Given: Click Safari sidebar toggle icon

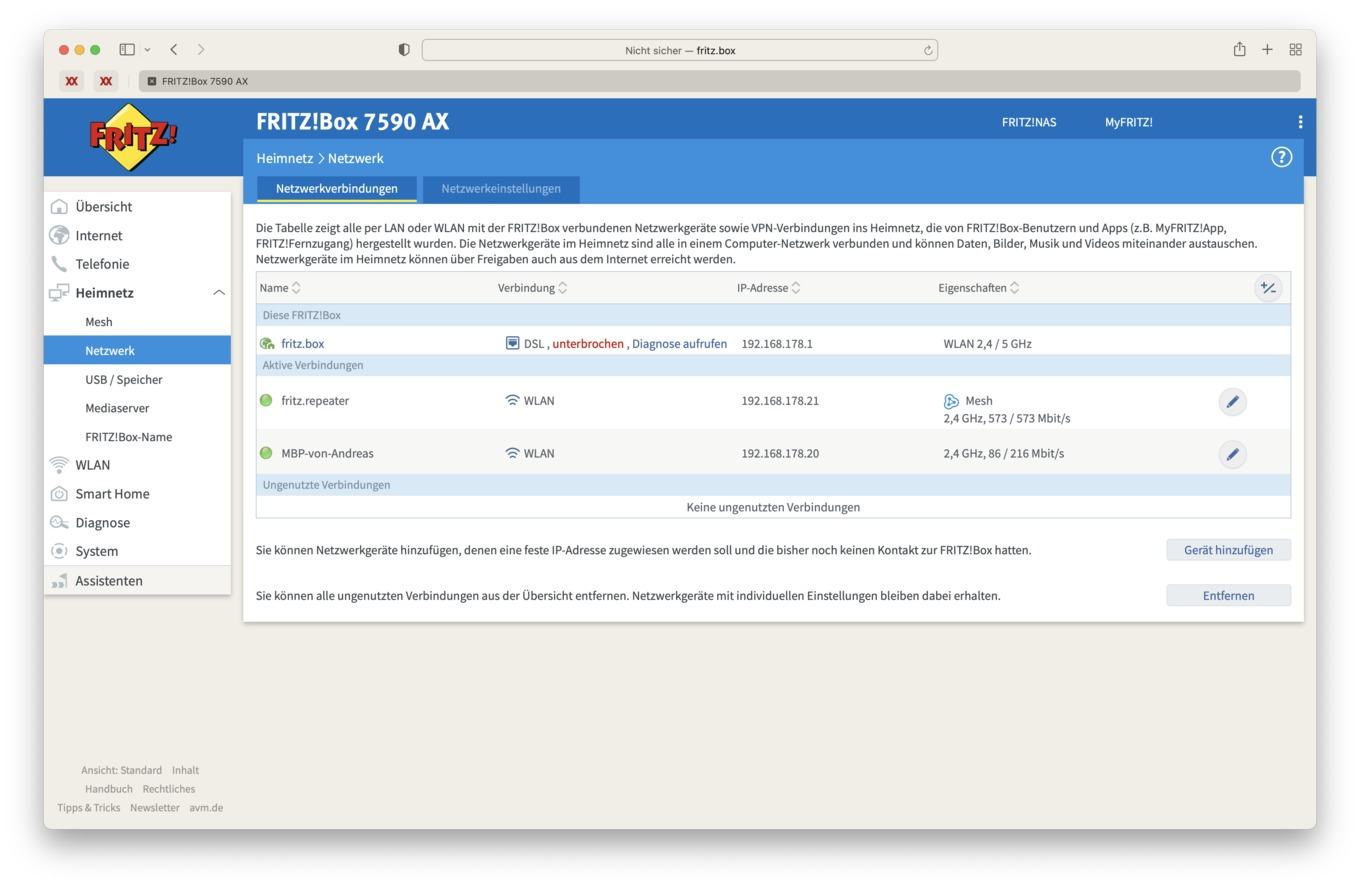Looking at the screenshot, I should [127, 49].
